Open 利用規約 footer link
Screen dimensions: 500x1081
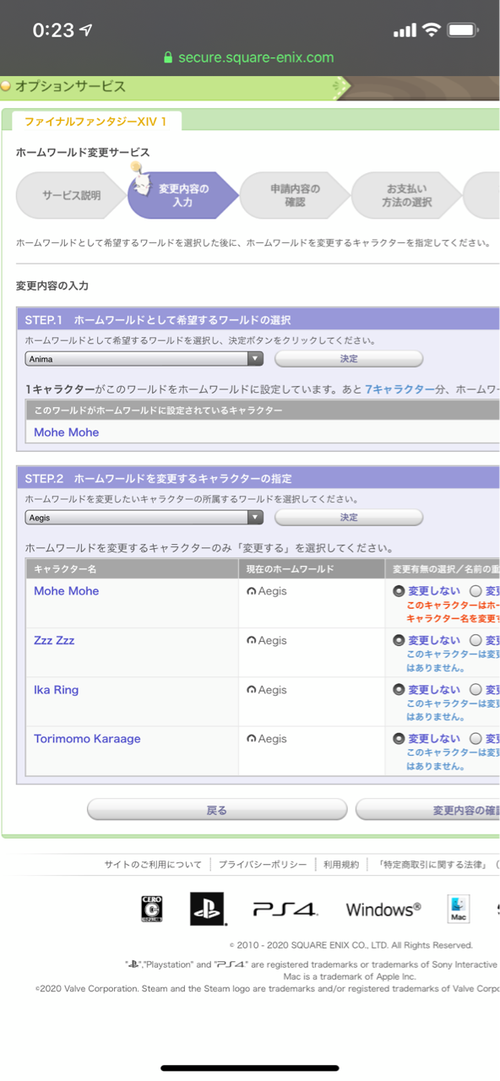[341, 865]
